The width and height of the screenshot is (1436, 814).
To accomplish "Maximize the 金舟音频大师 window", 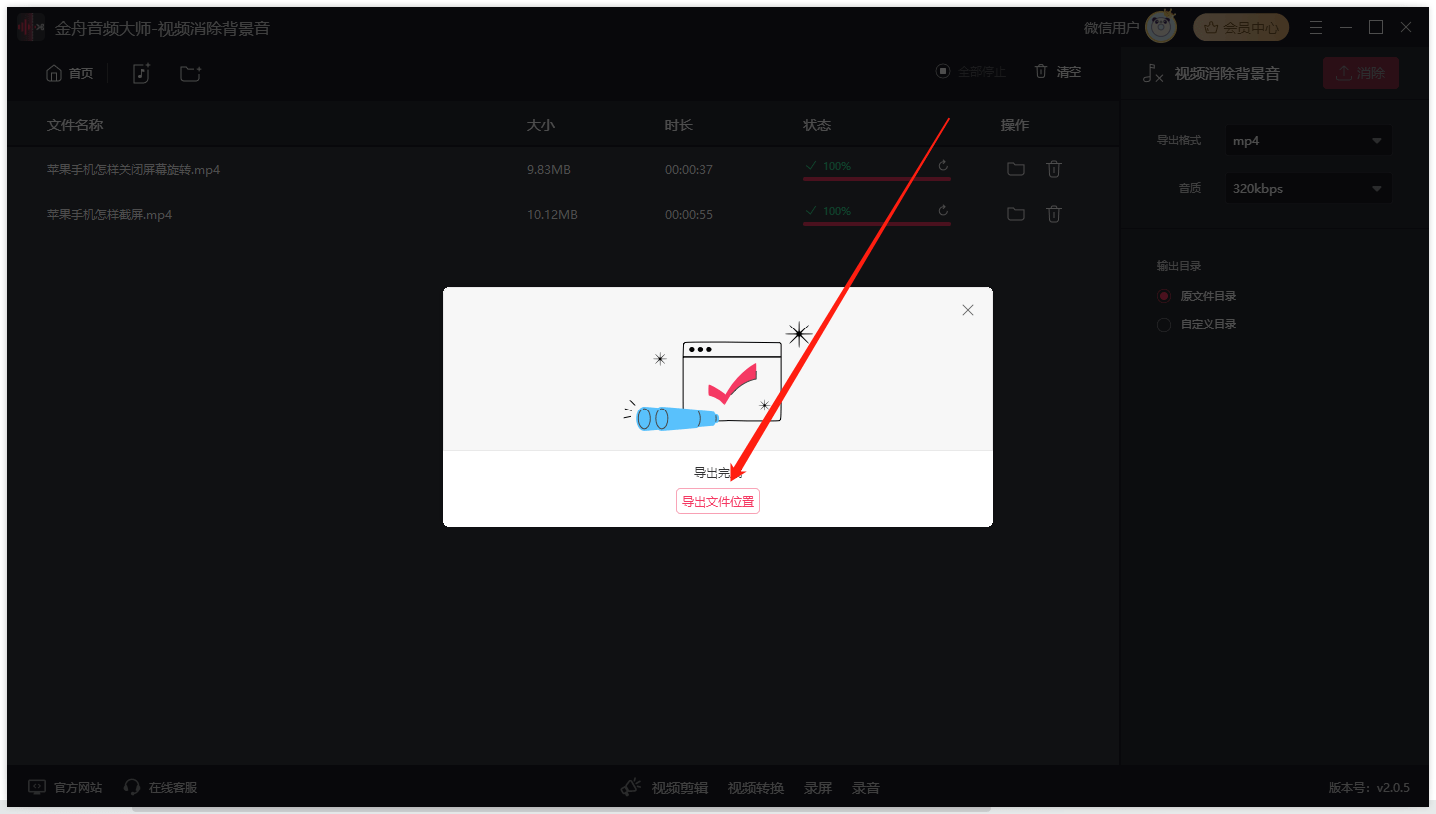I will [1376, 27].
